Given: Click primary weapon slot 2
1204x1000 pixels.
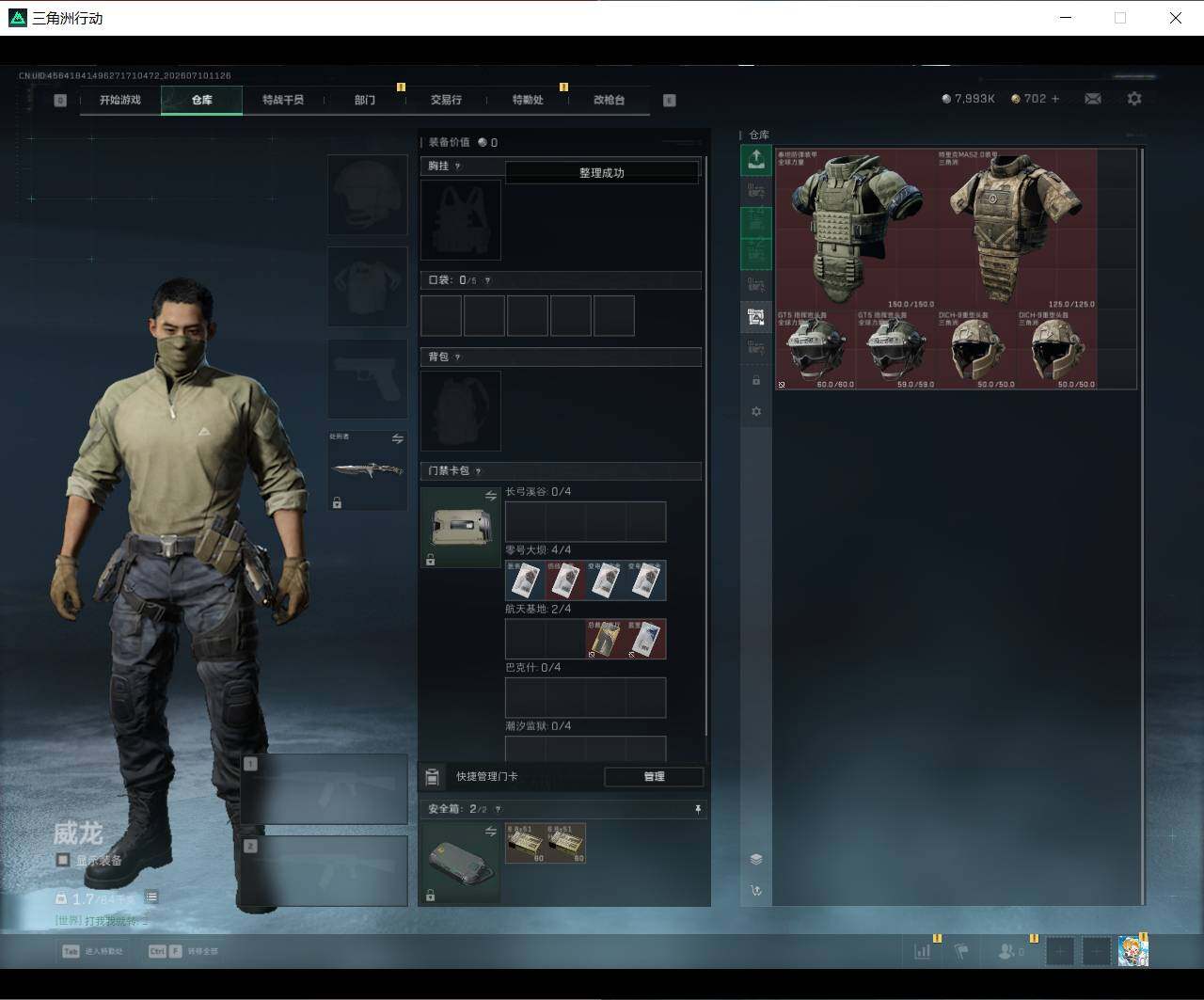Looking at the screenshot, I should coord(325,871).
